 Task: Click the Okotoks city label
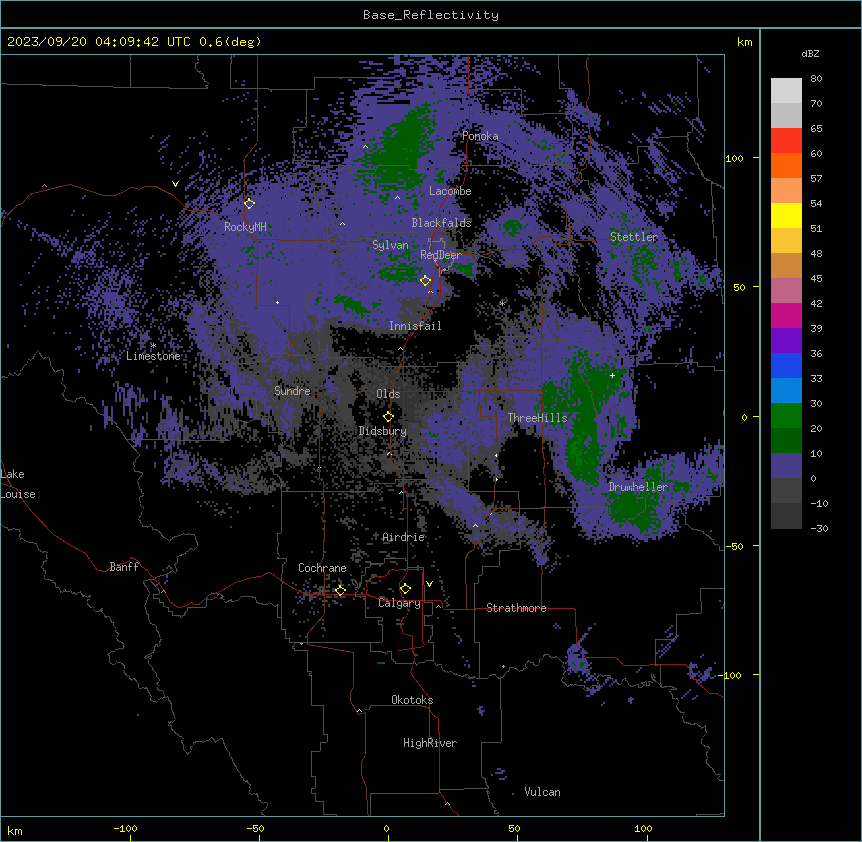(x=412, y=700)
